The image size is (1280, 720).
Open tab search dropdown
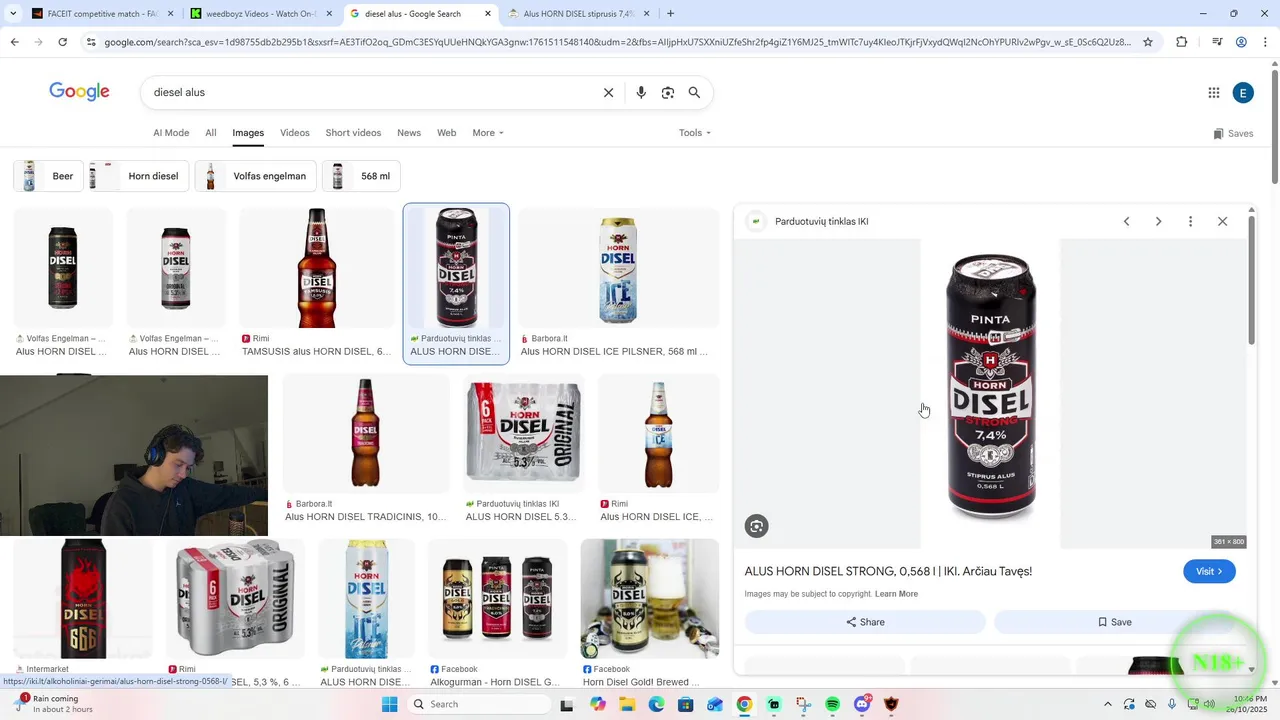(x=13, y=14)
